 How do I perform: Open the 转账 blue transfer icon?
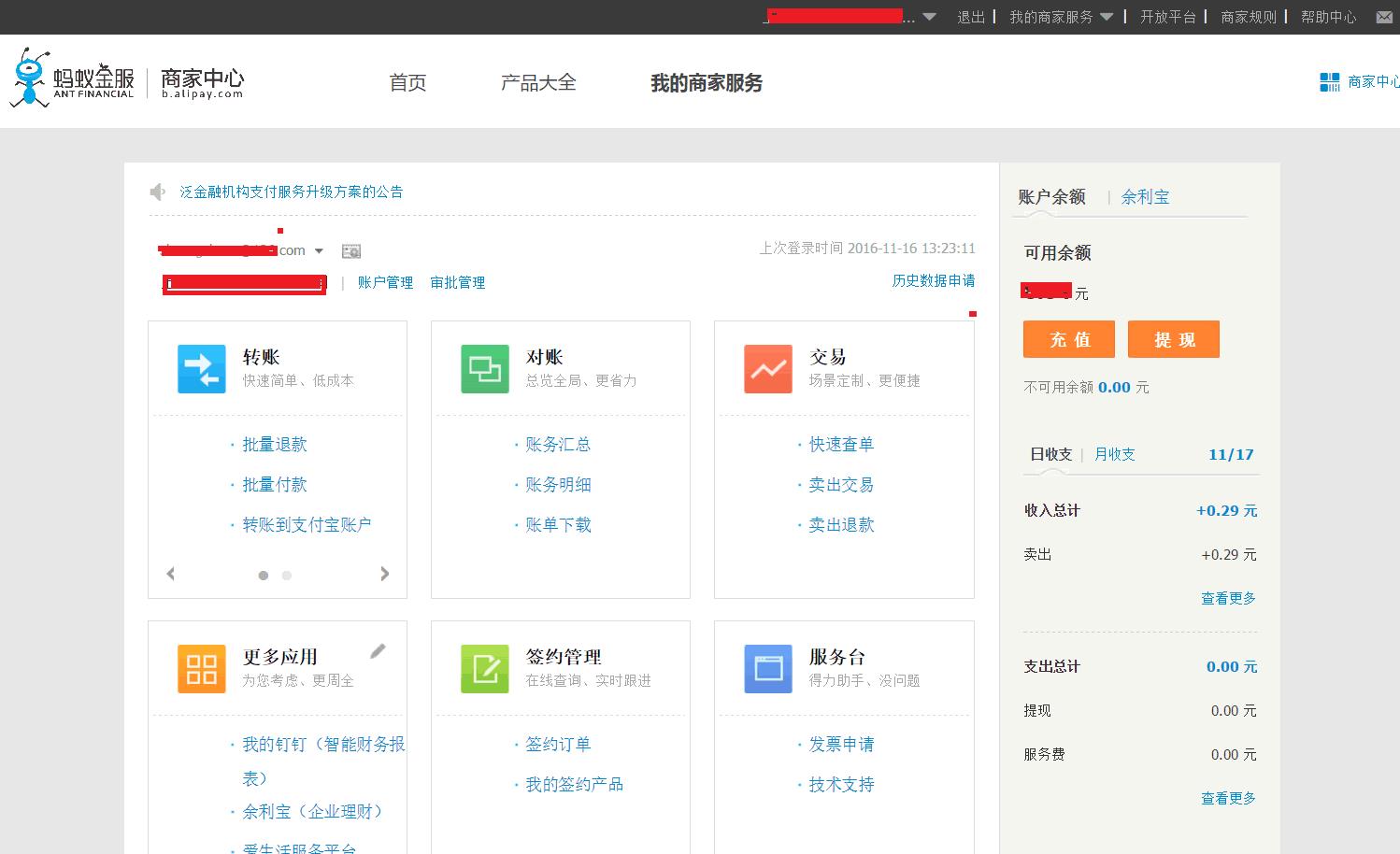click(202, 368)
